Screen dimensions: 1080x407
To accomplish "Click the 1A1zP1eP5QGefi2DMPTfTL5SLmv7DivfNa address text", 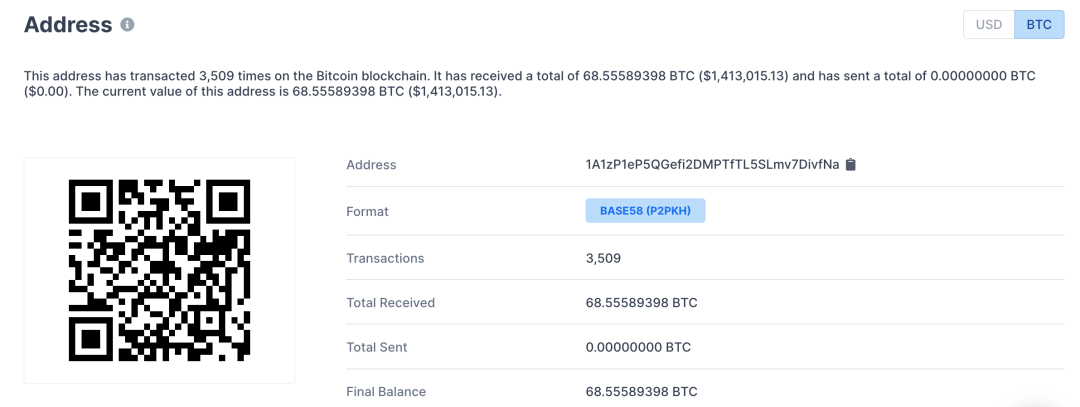I will point(711,165).
